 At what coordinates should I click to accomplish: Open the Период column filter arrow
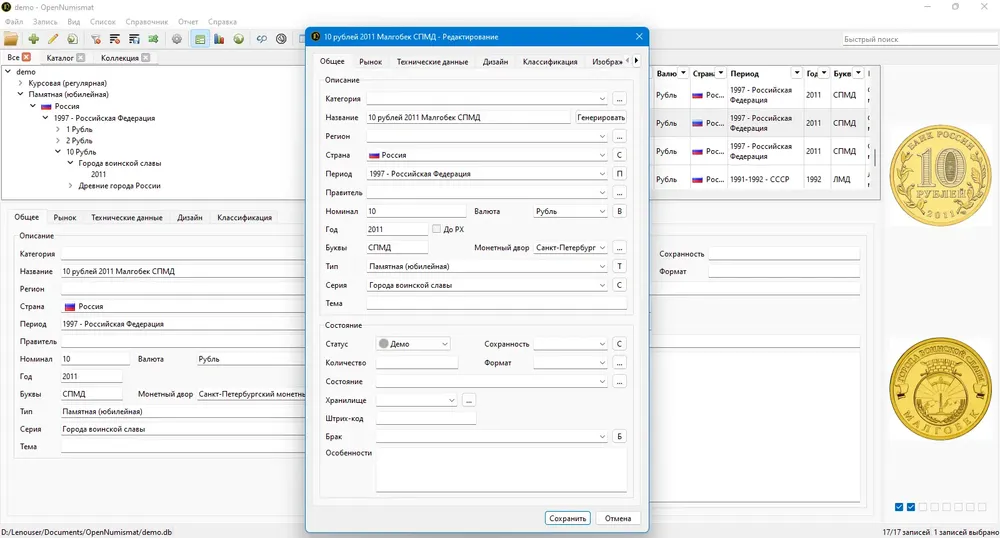pos(797,73)
